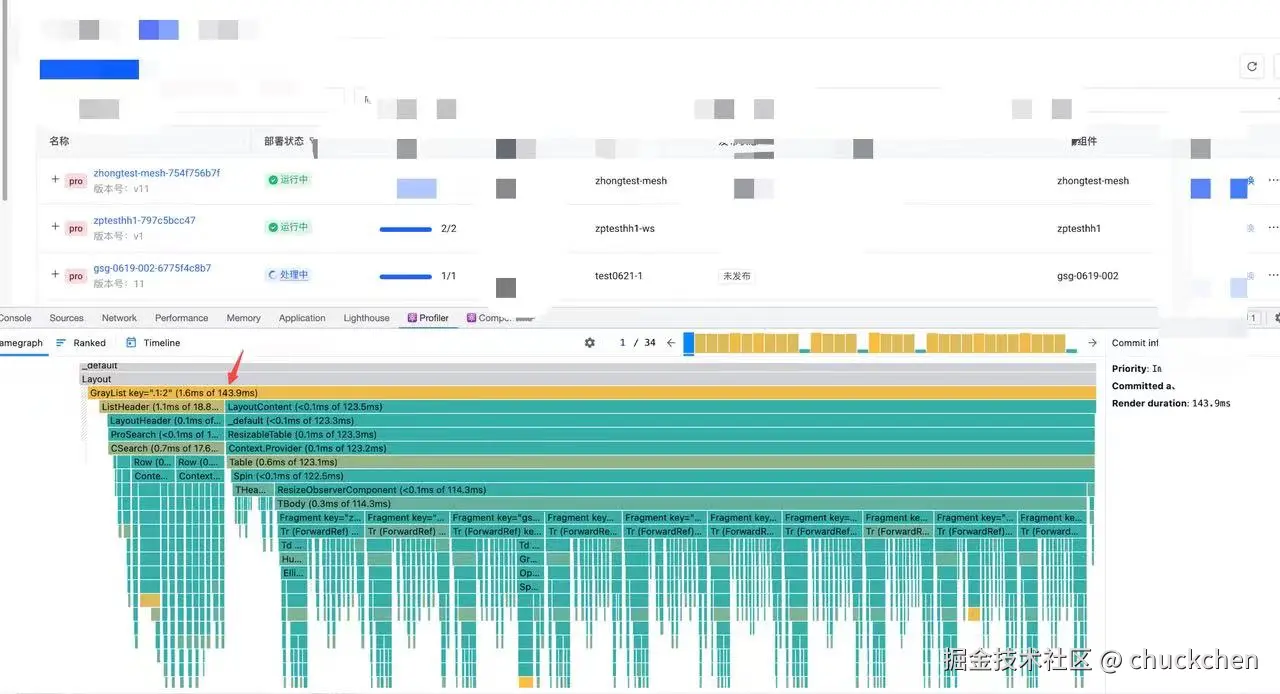Screen dimensions: 1280x694
Task: Switch to the Console devtools tab
Action: click(16, 318)
